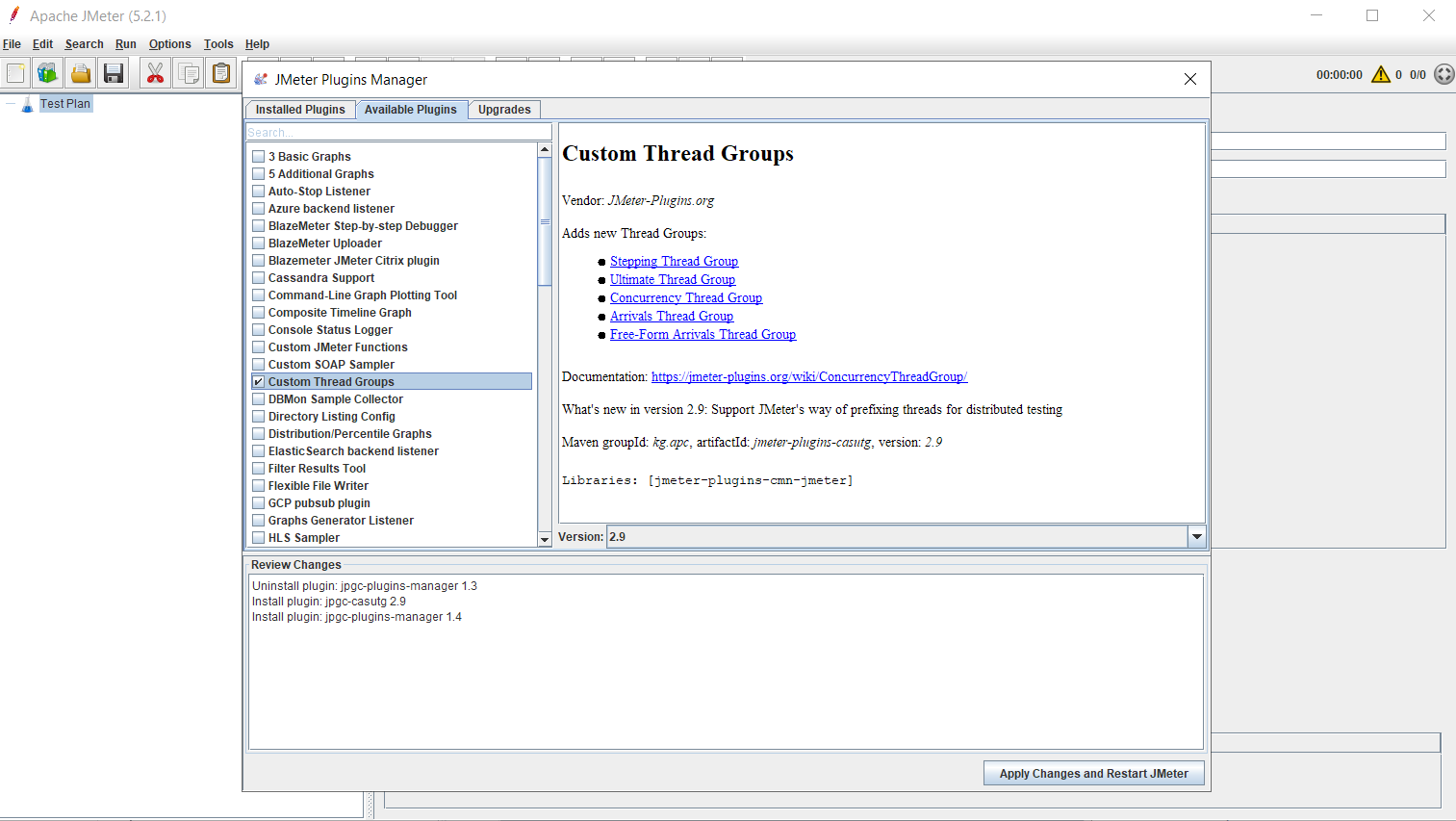Open the Concurrency Thread Group link
Viewport: 1456px width, 821px height.
pyautogui.click(x=686, y=297)
